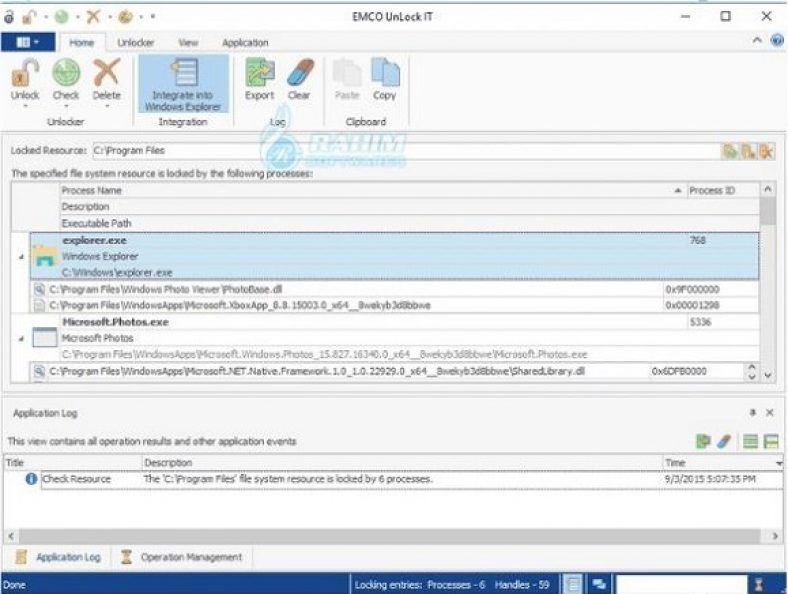This screenshot has height=594, width=788.
Task: Collapse the ribbon with the chevron
Action: tap(757, 40)
